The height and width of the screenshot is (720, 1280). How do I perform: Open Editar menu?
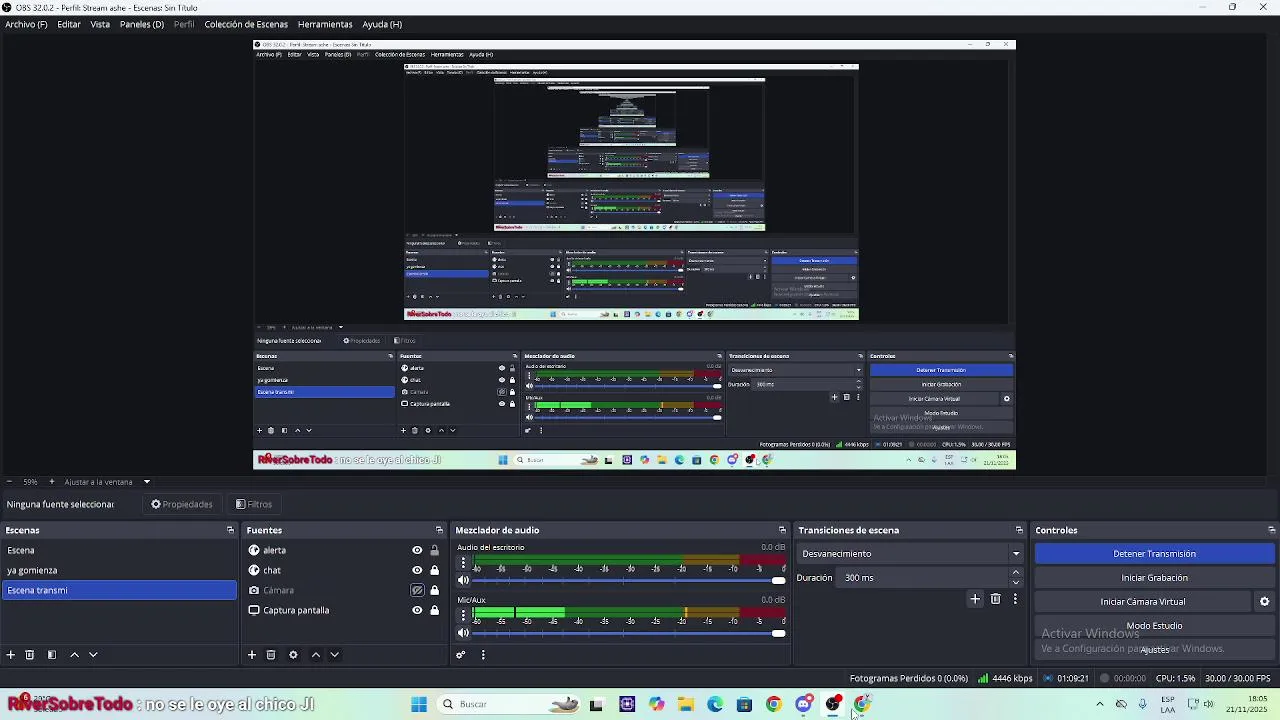coord(69,24)
